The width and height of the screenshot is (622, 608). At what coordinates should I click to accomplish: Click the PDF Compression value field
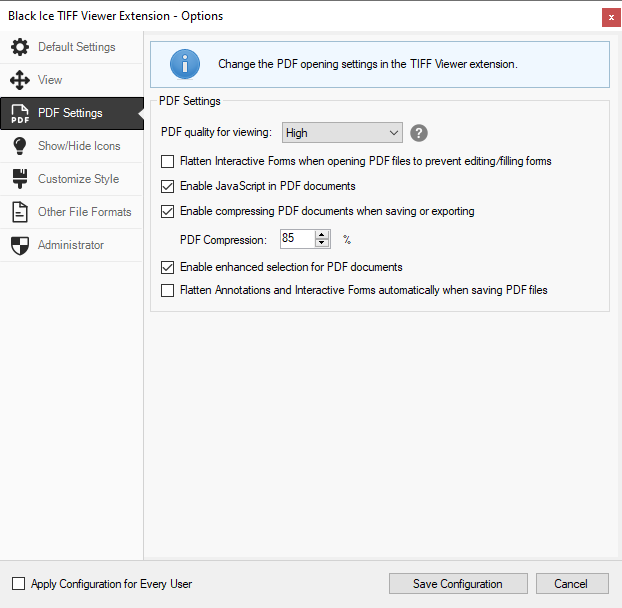pyautogui.click(x=298, y=239)
